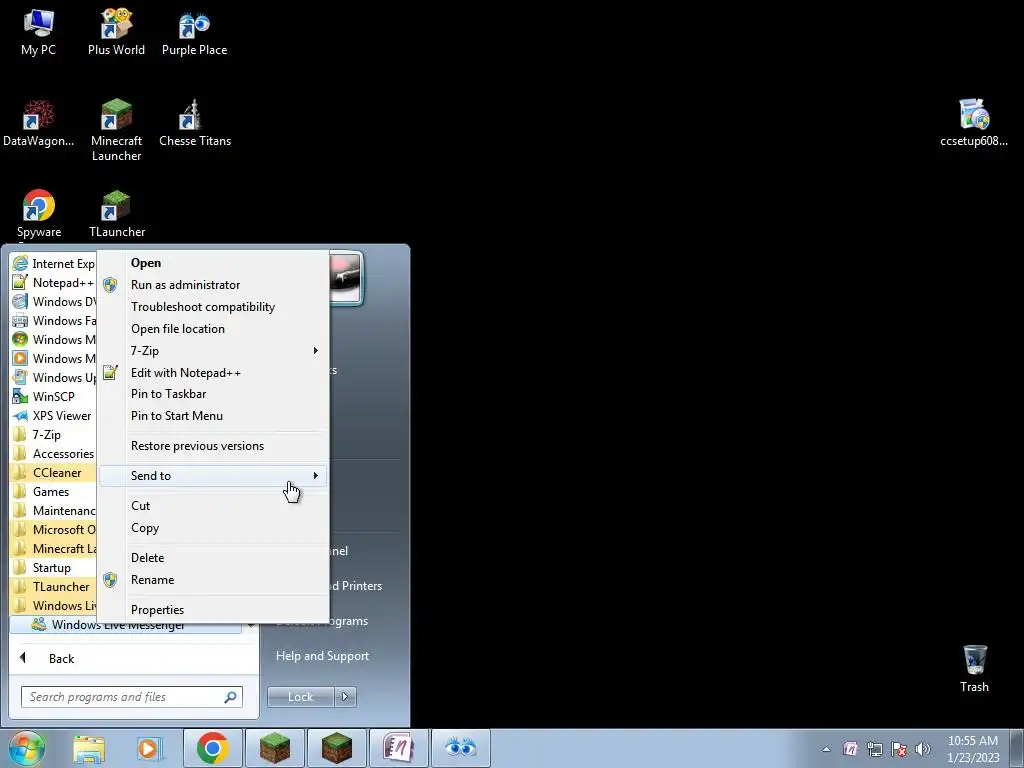The image size is (1024, 768).
Task: Select Restore previous versions
Action: point(212,446)
